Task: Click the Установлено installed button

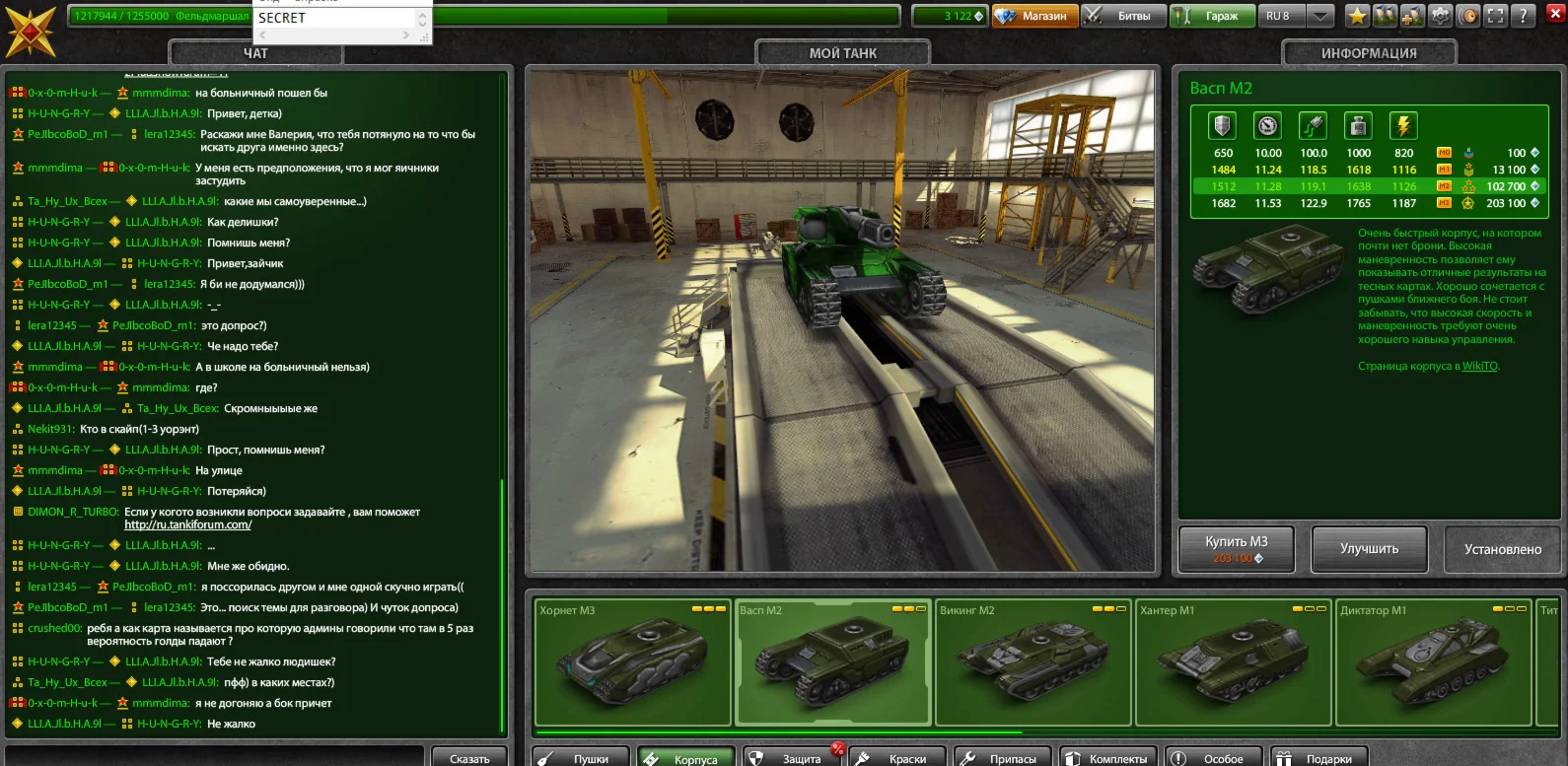Action: (1503, 549)
